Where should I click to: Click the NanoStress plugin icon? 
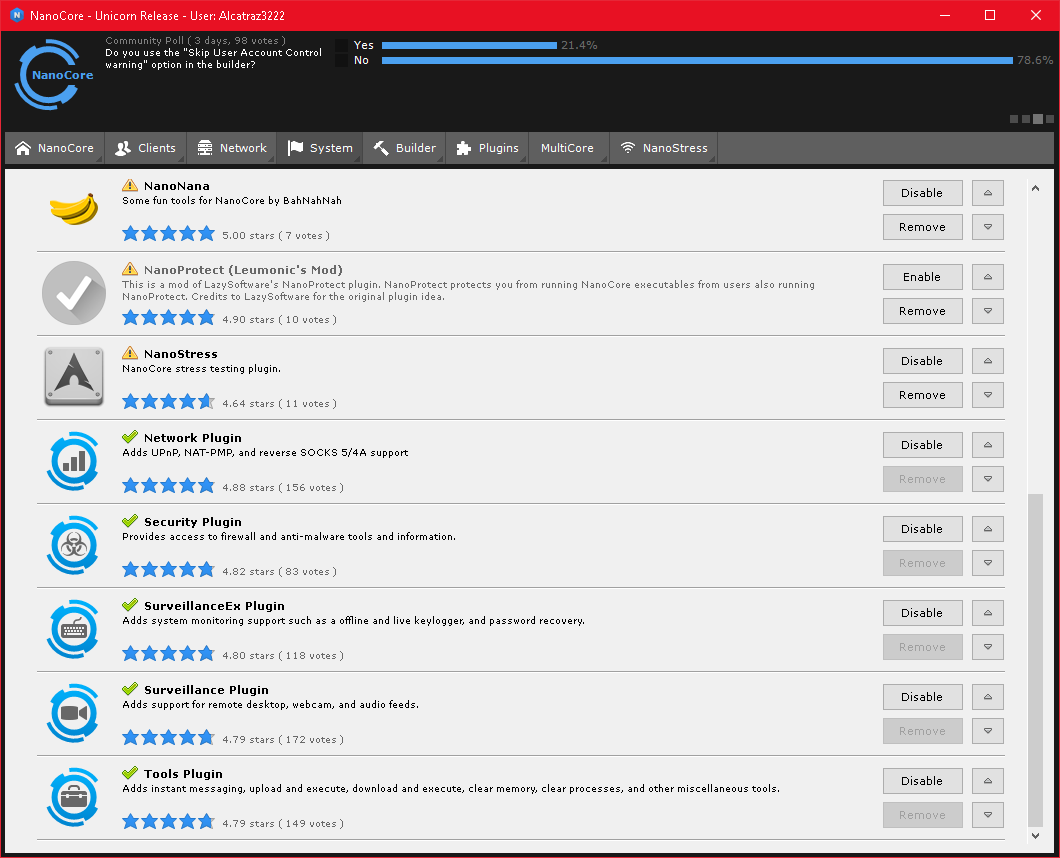click(x=74, y=377)
